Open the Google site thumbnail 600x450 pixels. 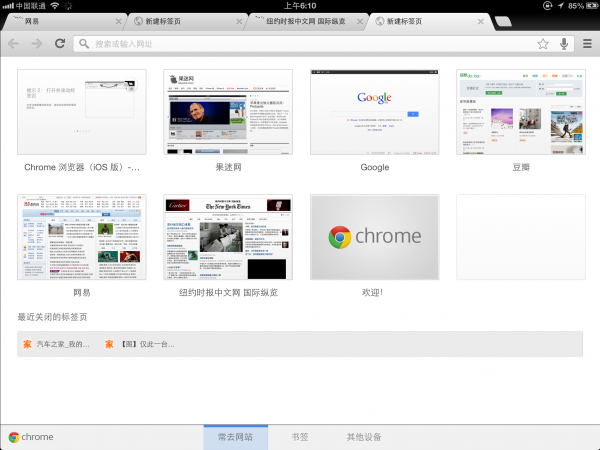pos(375,112)
